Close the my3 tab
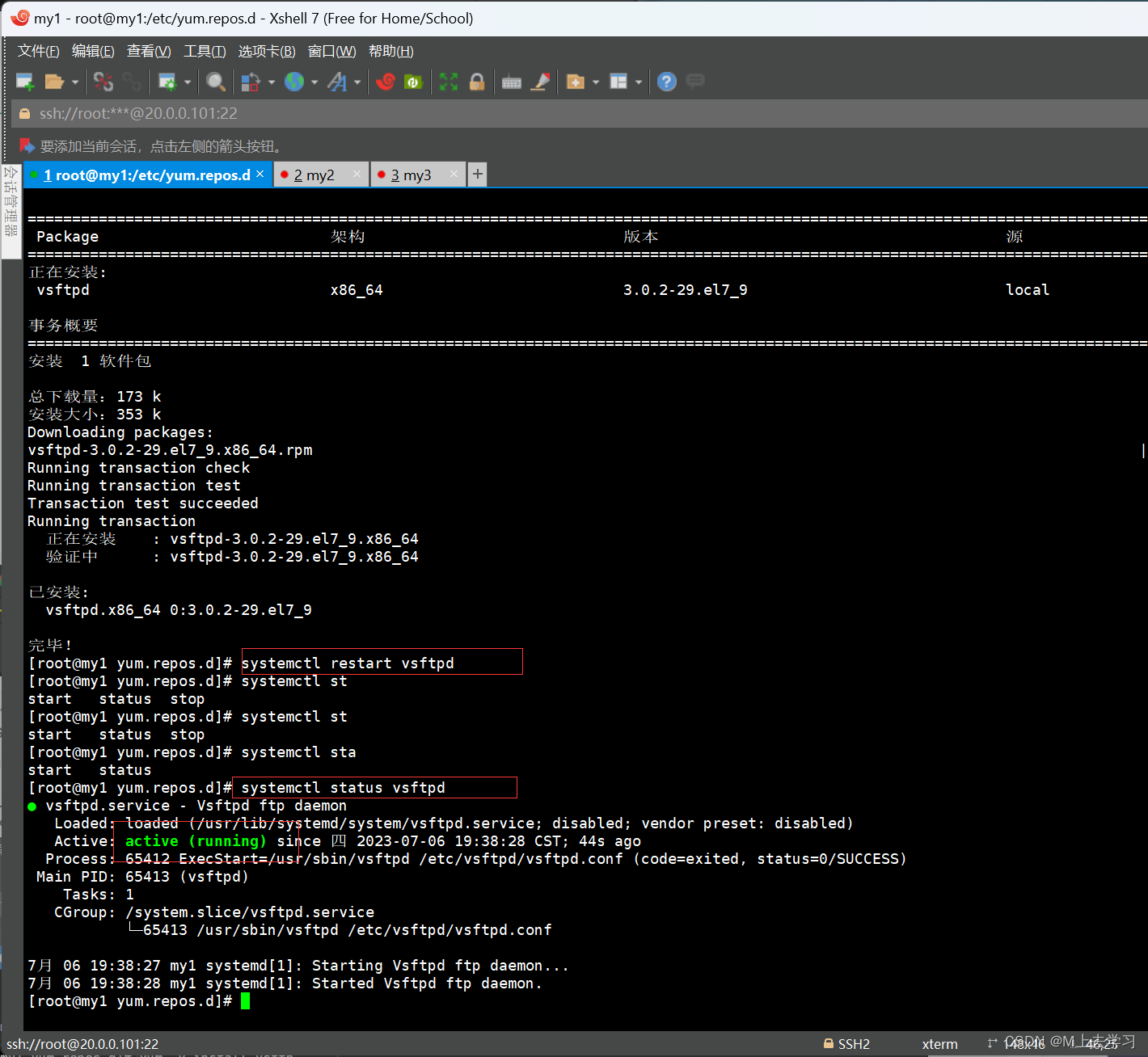Screen dimensions: 1148x1057 pyautogui.click(x=454, y=174)
